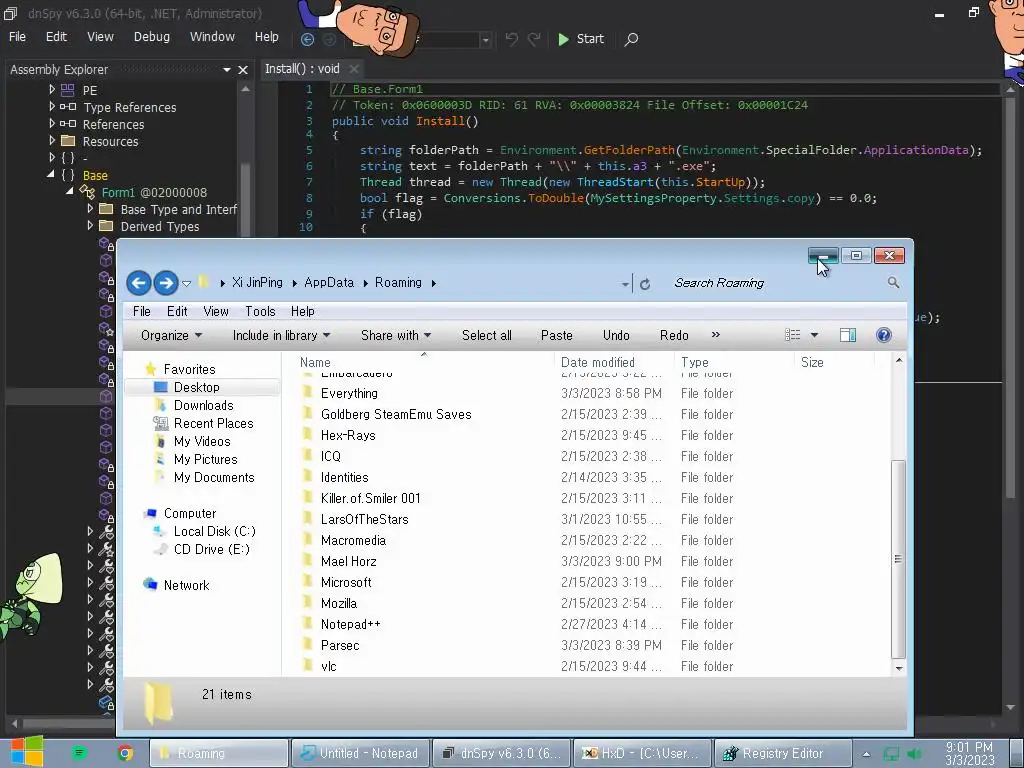
Task: Click the dnSpy Start debugging button
Action: pyautogui.click(x=581, y=39)
